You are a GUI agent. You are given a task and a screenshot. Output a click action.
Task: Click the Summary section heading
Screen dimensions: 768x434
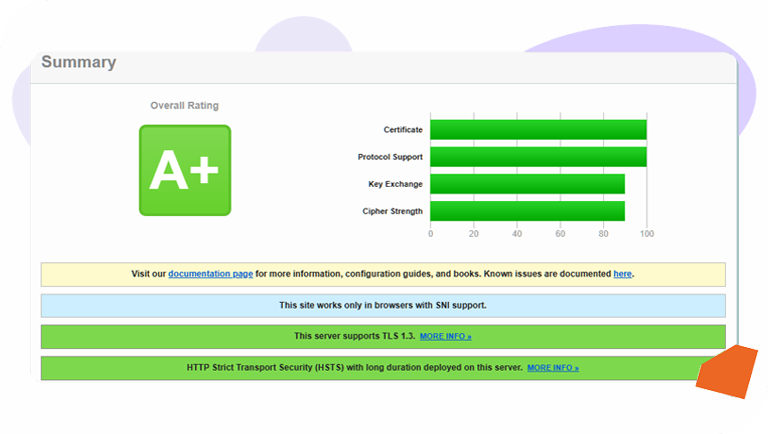click(x=79, y=63)
